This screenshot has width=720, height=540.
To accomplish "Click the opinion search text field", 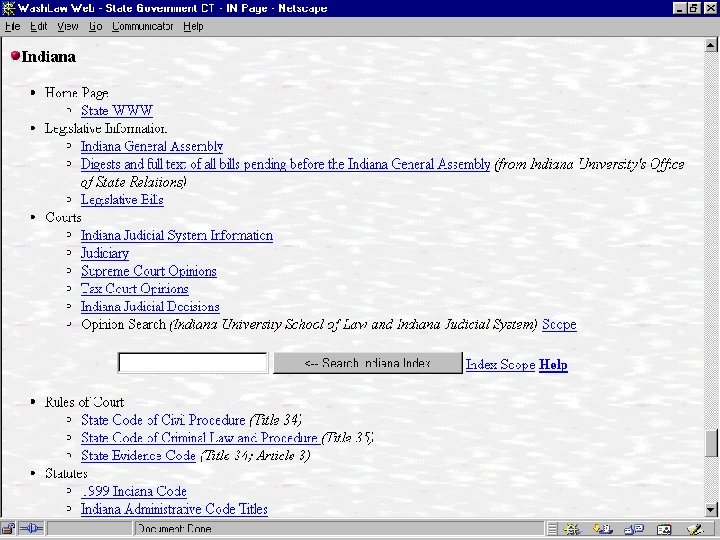I will (x=193, y=363).
